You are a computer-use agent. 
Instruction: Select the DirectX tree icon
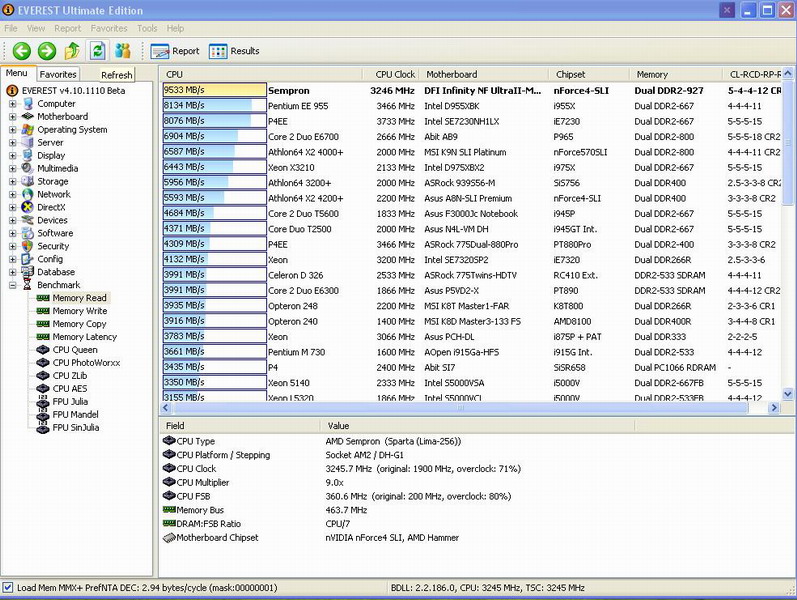tap(28, 207)
